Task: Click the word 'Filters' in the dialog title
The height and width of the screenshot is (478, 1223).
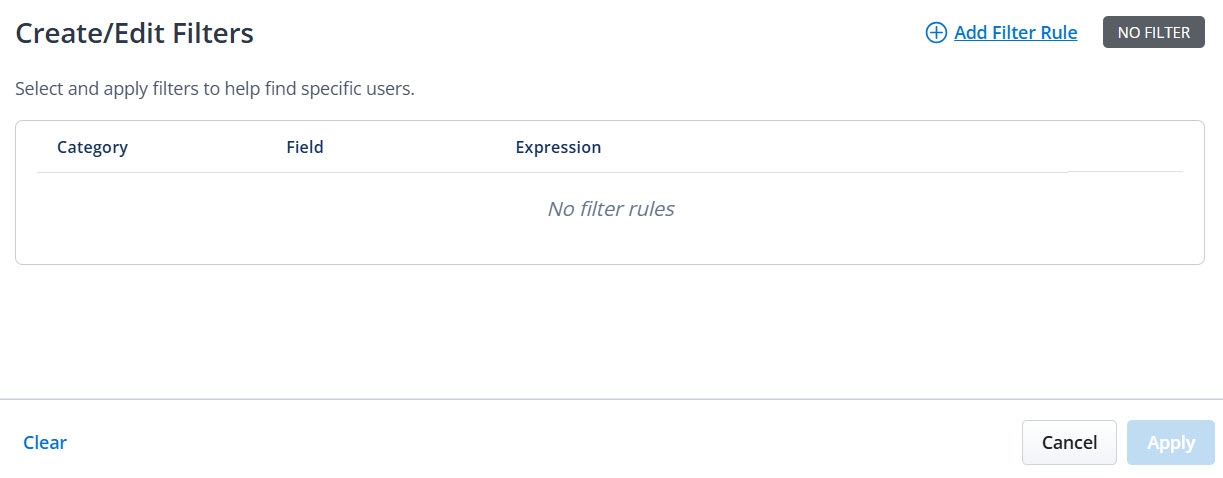Action: click(x=213, y=34)
